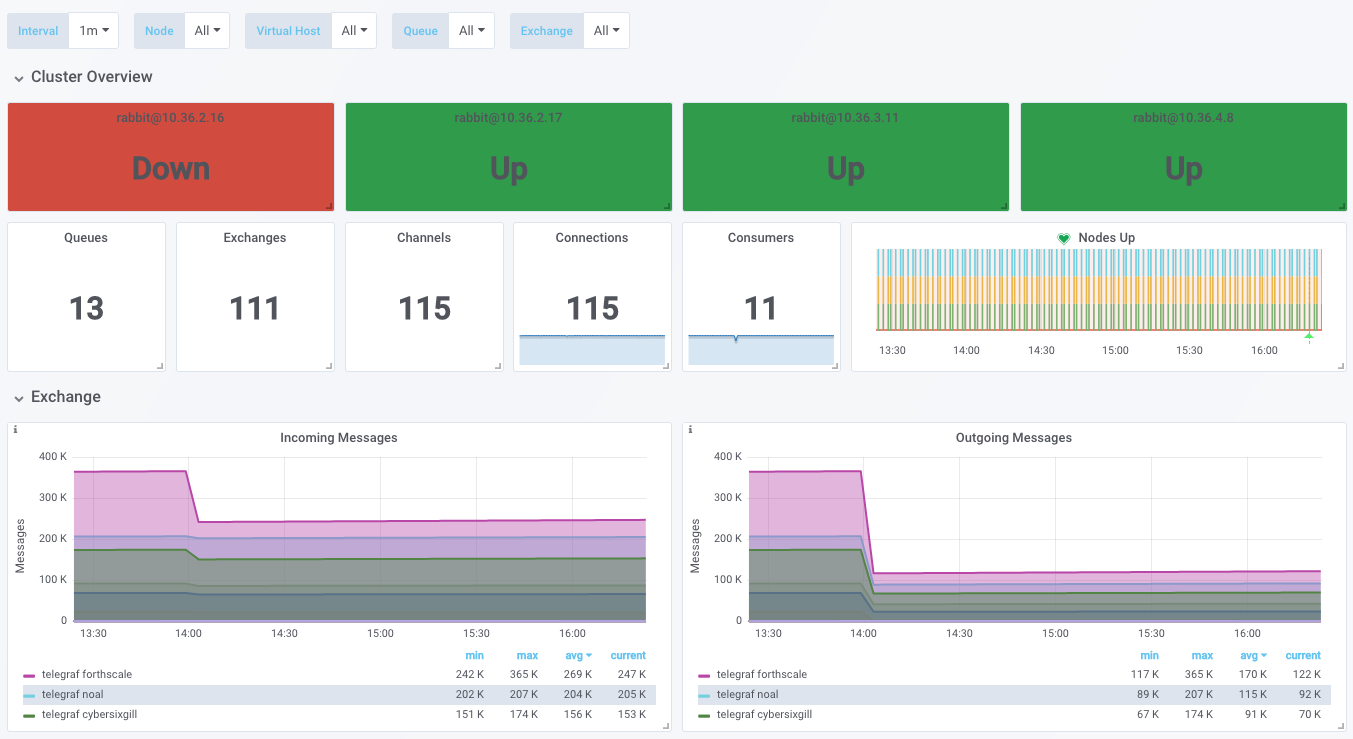Viewport: 1353px width, 739px height.
Task: Sort Incoming Messages legend by min
Action: click(x=475, y=656)
